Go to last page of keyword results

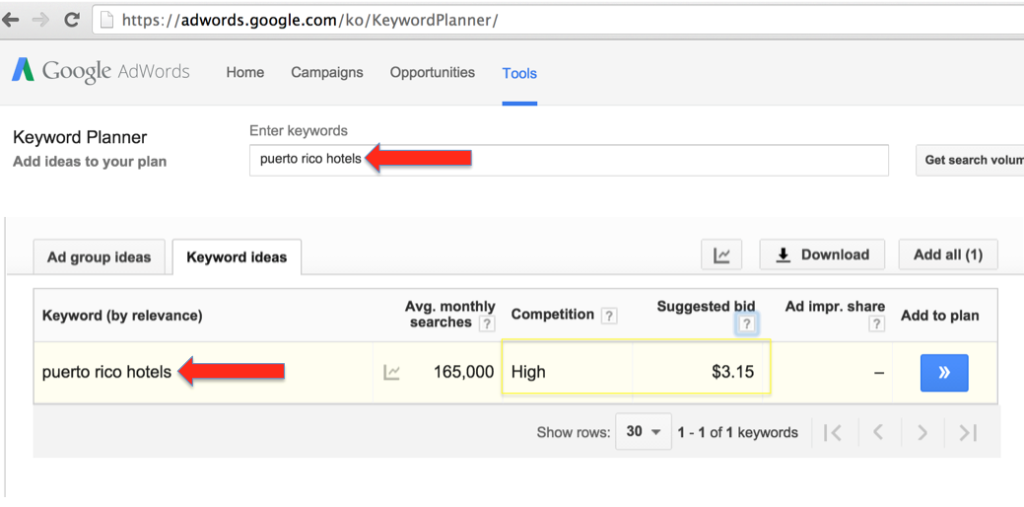coord(968,433)
